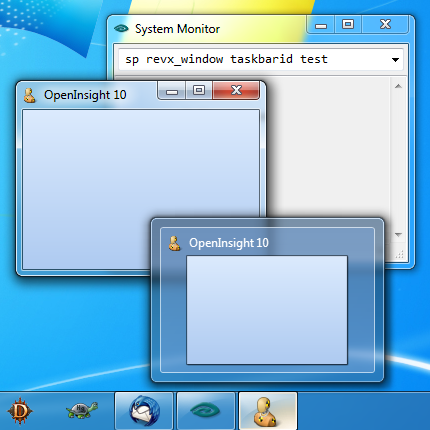Screen dimensions: 430x430
Task: Open the System Monitor command dropdown arrow
Action: click(x=395, y=60)
